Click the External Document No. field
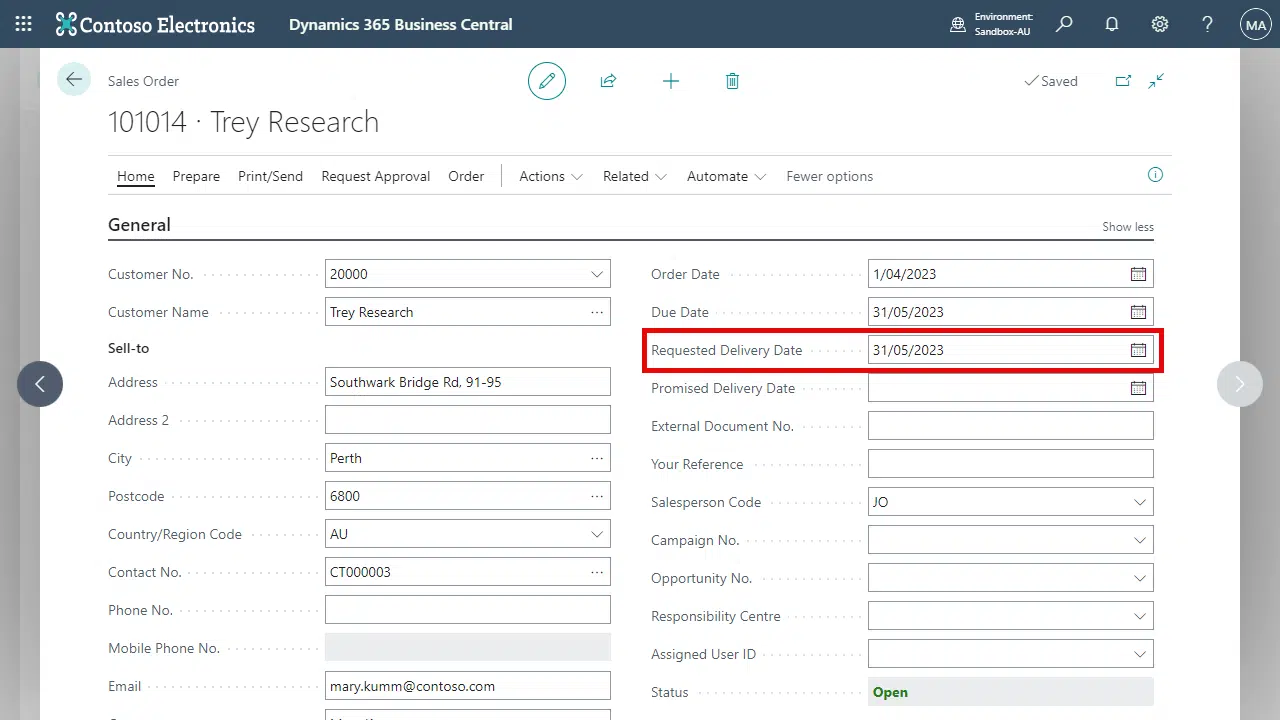The image size is (1280, 720). coord(1011,426)
